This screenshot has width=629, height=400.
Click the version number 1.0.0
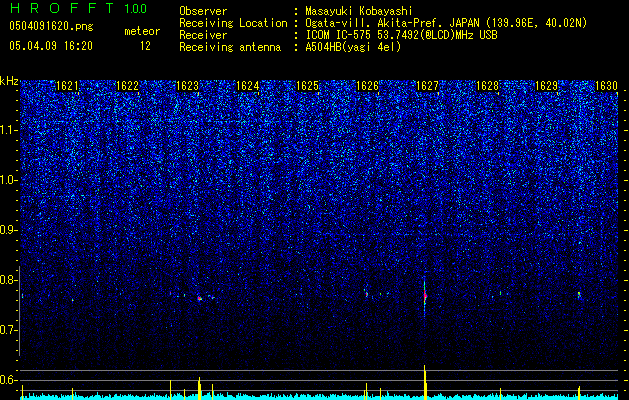pyautogui.click(x=136, y=8)
